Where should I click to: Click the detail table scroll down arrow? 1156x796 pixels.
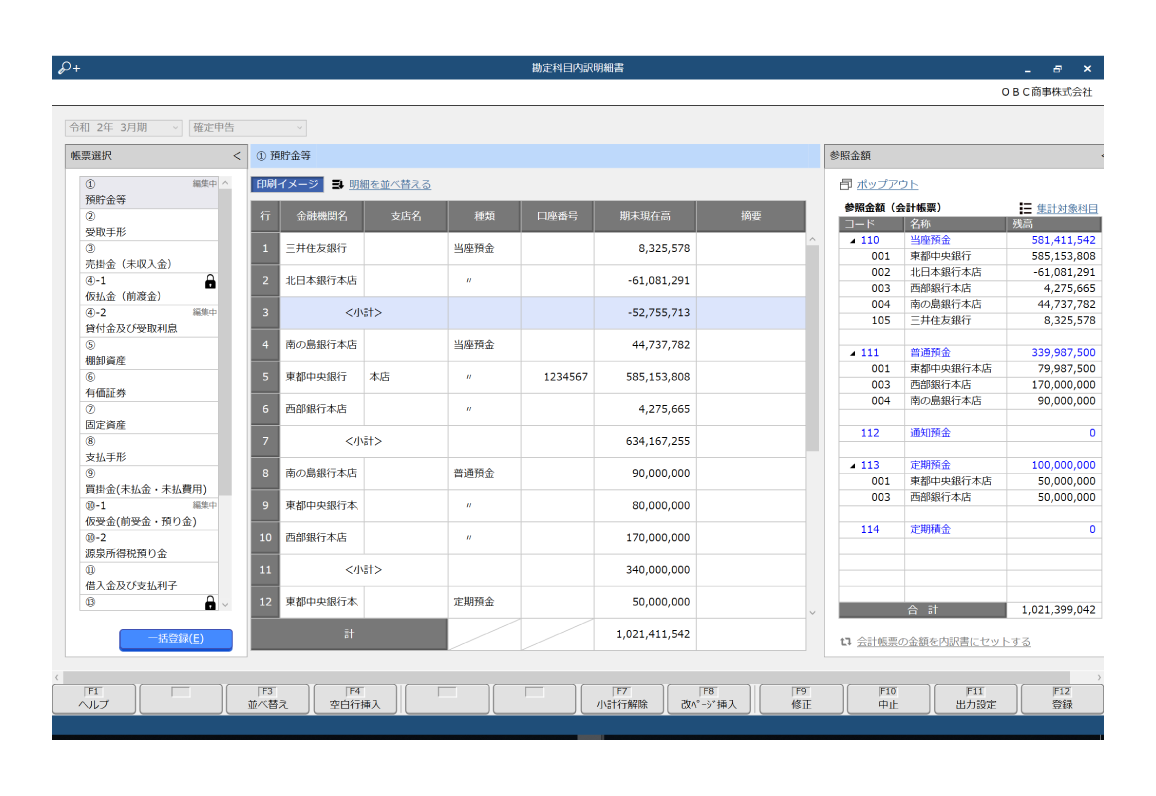(812, 612)
